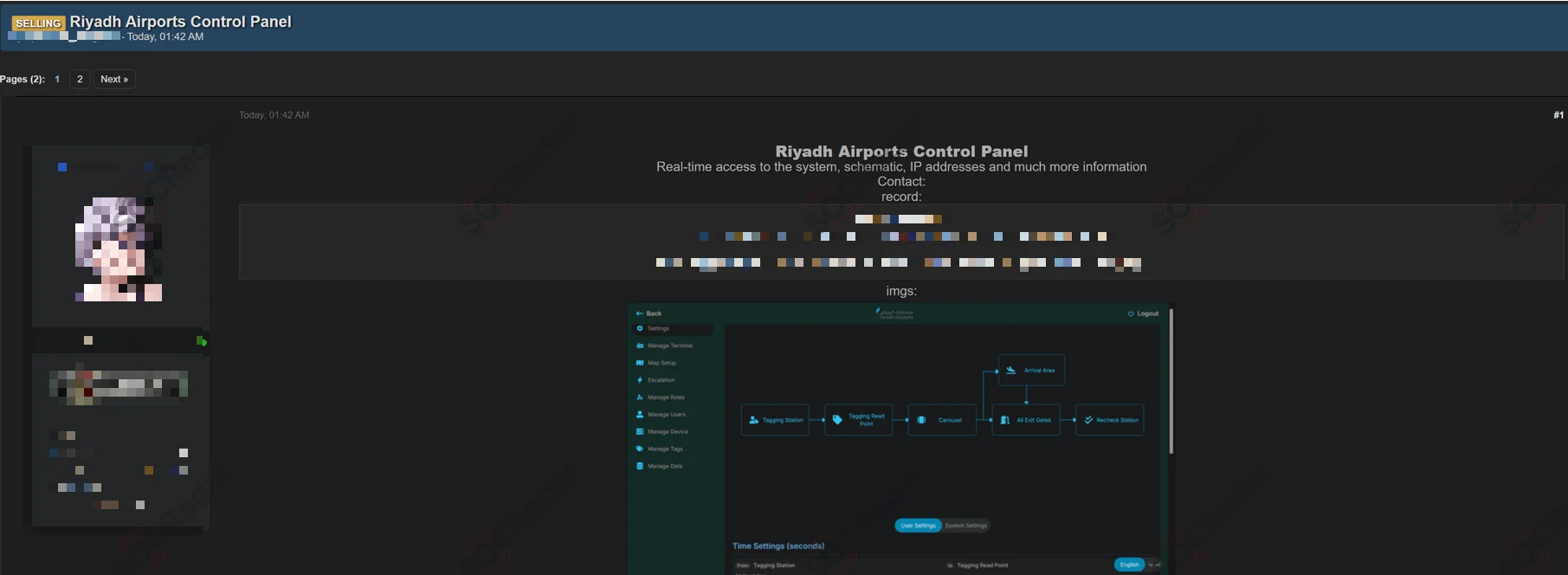Click the Manage Data database icon

pyautogui.click(x=640, y=466)
